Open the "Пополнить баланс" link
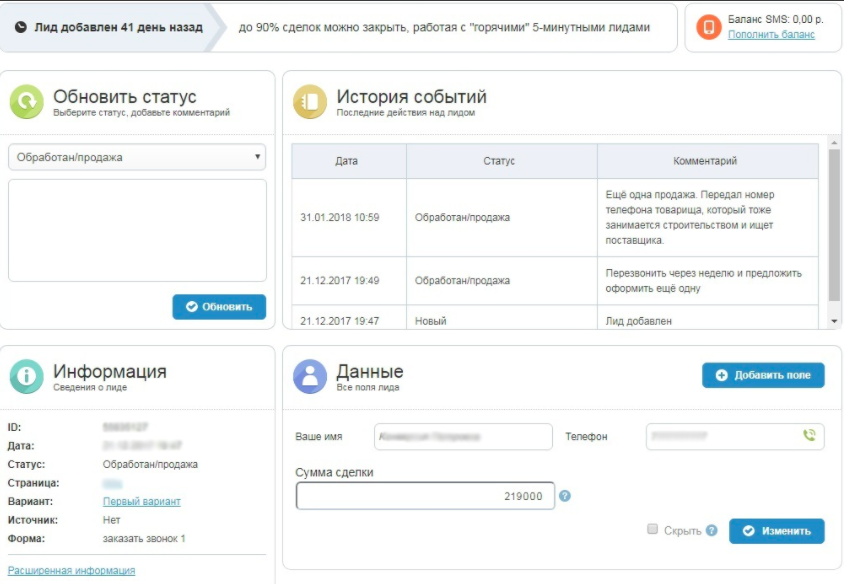This screenshot has height=584, width=844. tap(771, 34)
